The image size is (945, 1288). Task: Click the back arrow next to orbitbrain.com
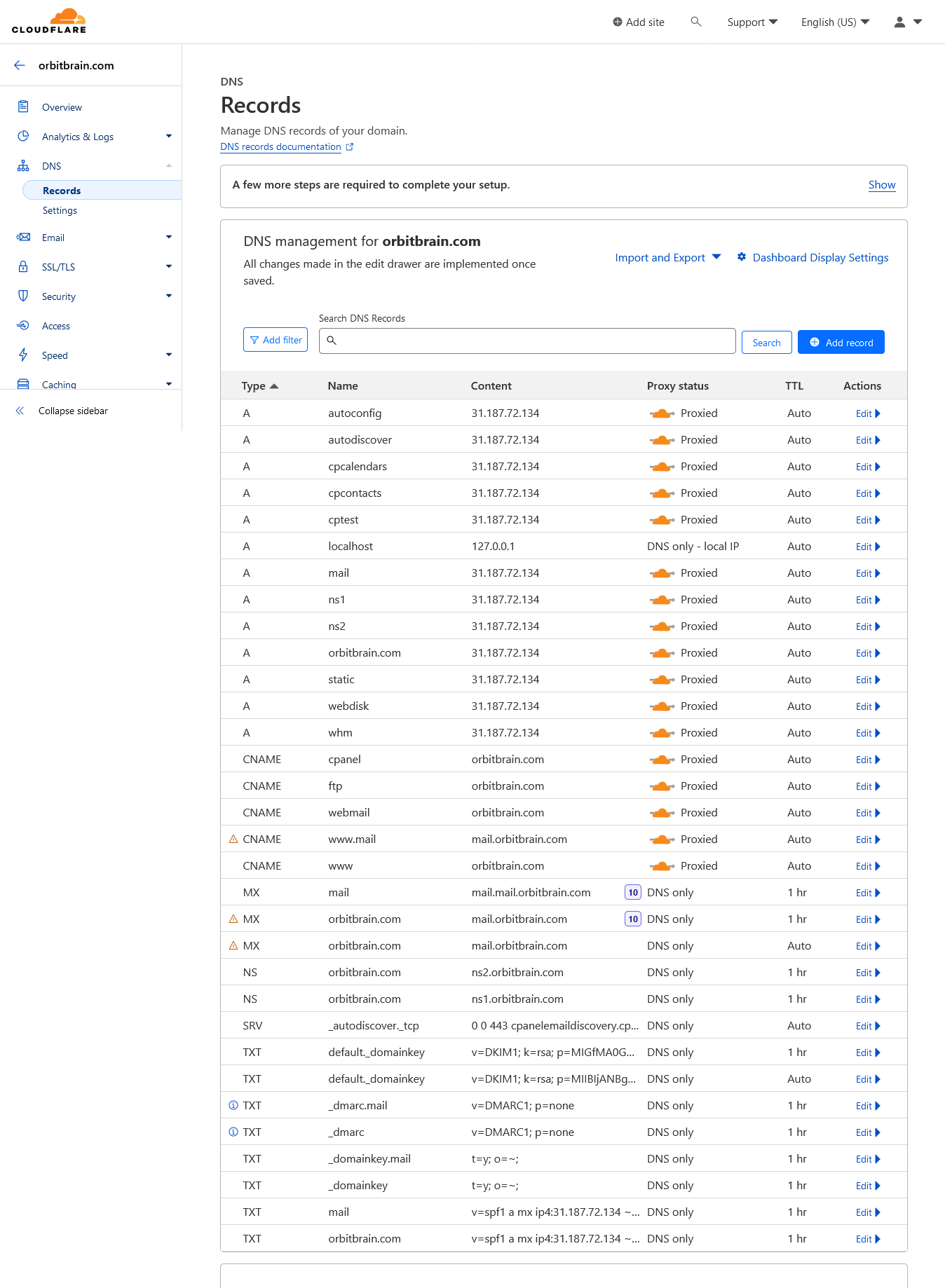(20, 65)
